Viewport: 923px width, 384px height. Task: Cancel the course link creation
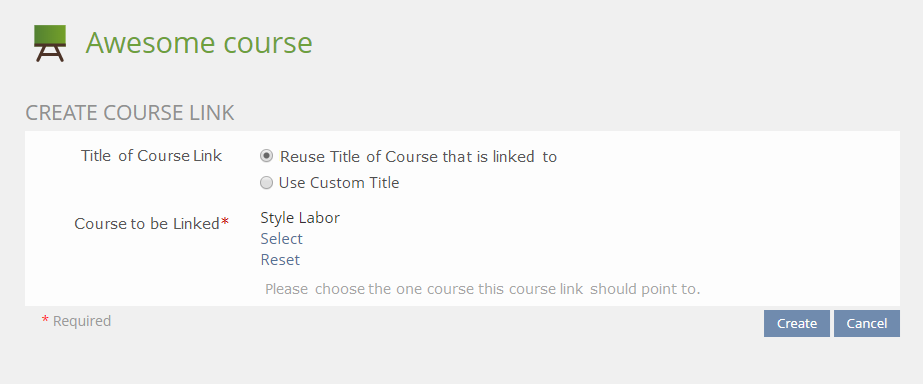coord(866,323)
